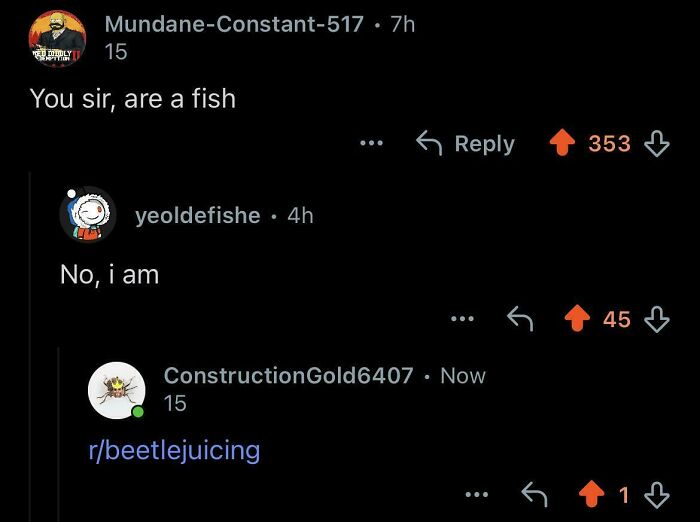
Task: Open more options for MundaneConstant-517's comment
Action: tap(371, 144)
